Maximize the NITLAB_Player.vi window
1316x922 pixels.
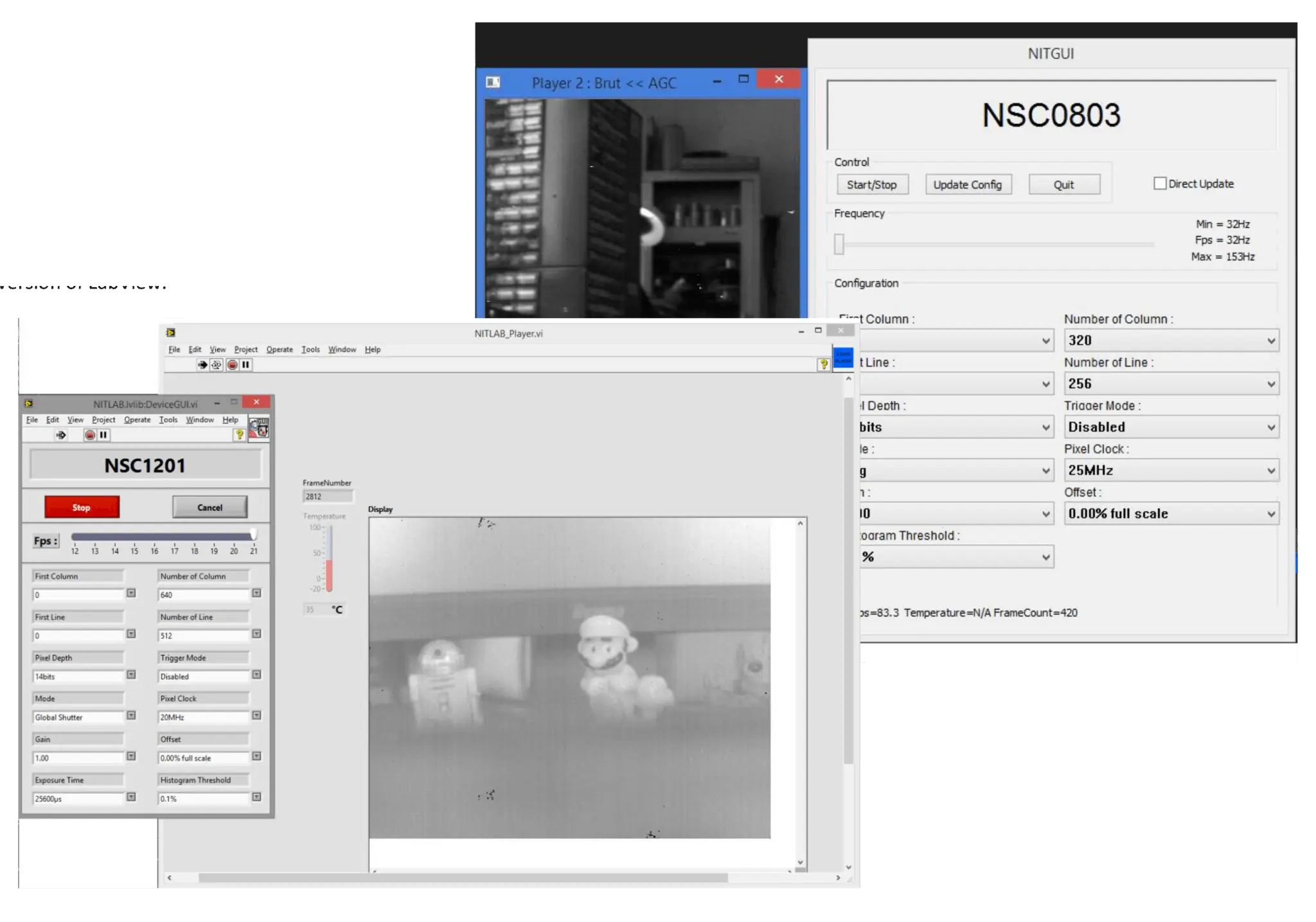[x=818, y=330]
